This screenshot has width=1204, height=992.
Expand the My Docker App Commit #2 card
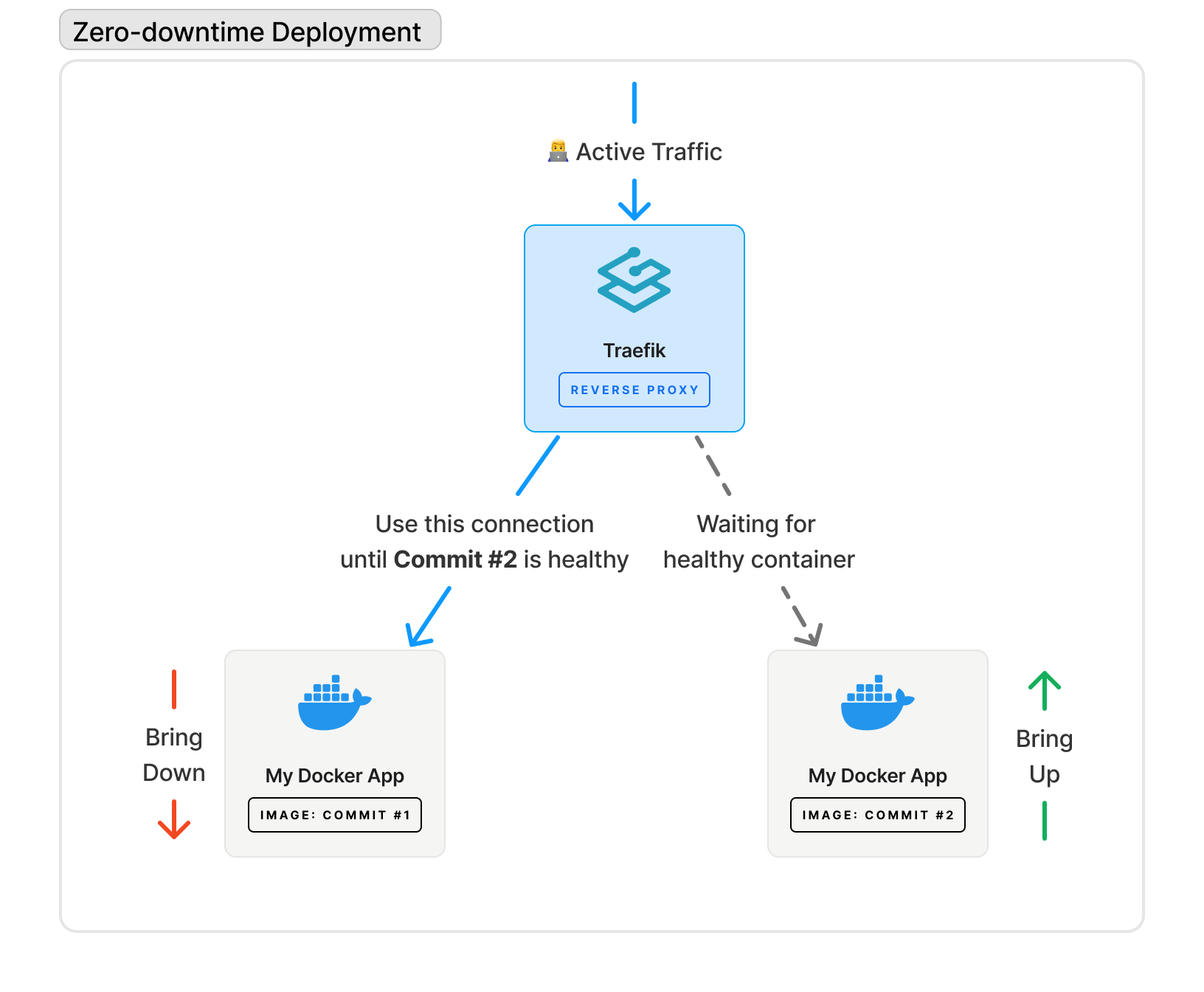(876, 753)
